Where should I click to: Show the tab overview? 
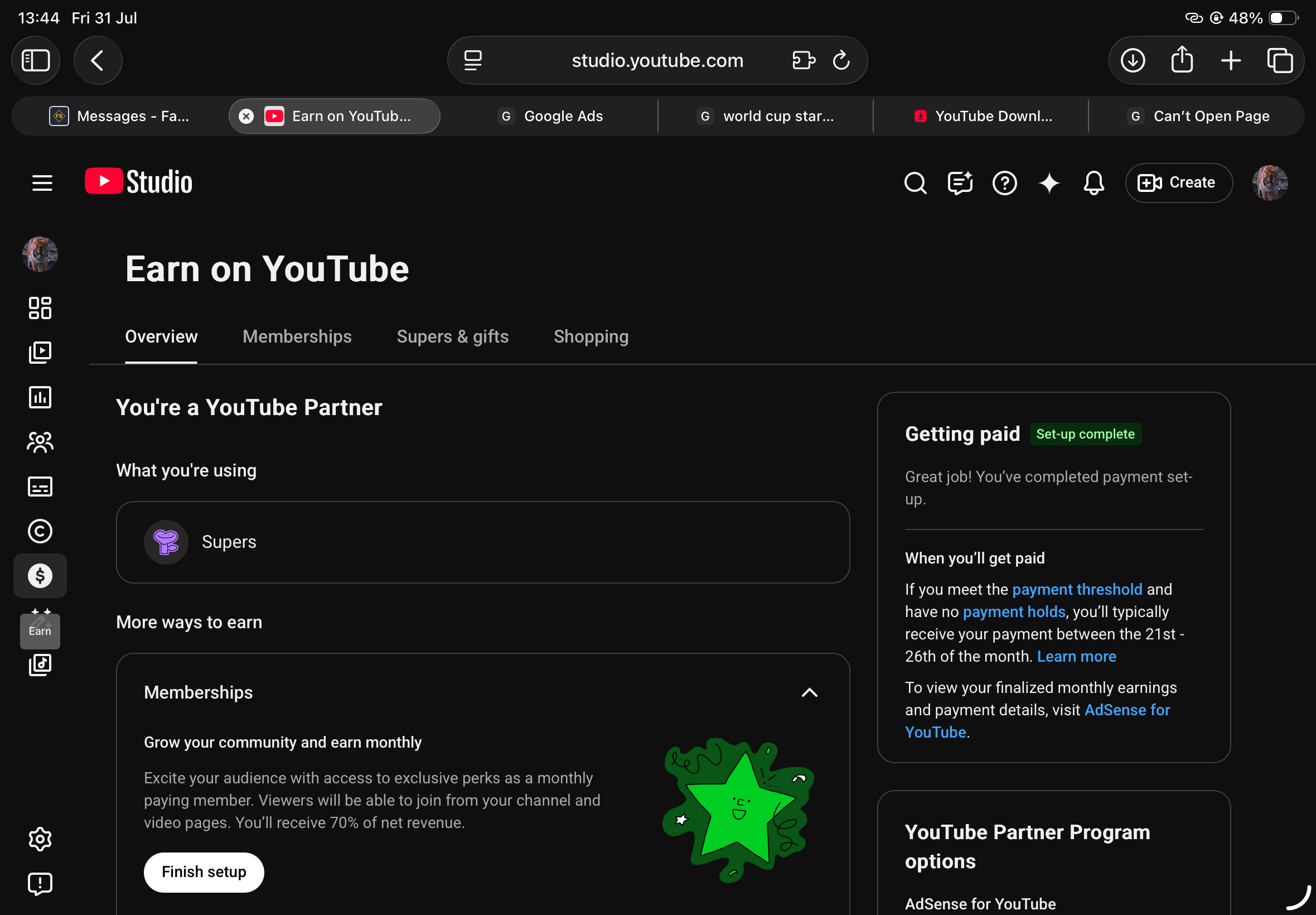(x=1279, y=60)
